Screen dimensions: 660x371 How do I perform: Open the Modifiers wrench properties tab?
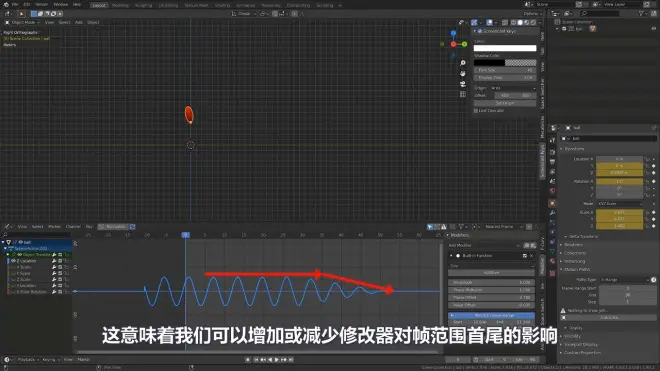click(552, 213)
